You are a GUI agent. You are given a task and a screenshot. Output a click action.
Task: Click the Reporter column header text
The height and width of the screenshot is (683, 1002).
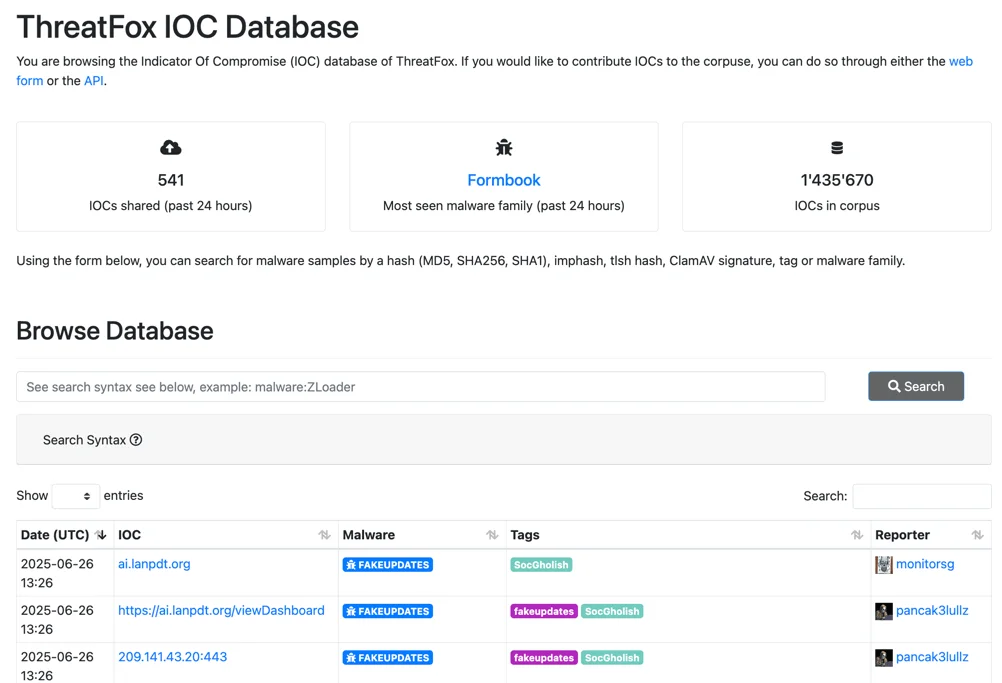coord(902,535)
